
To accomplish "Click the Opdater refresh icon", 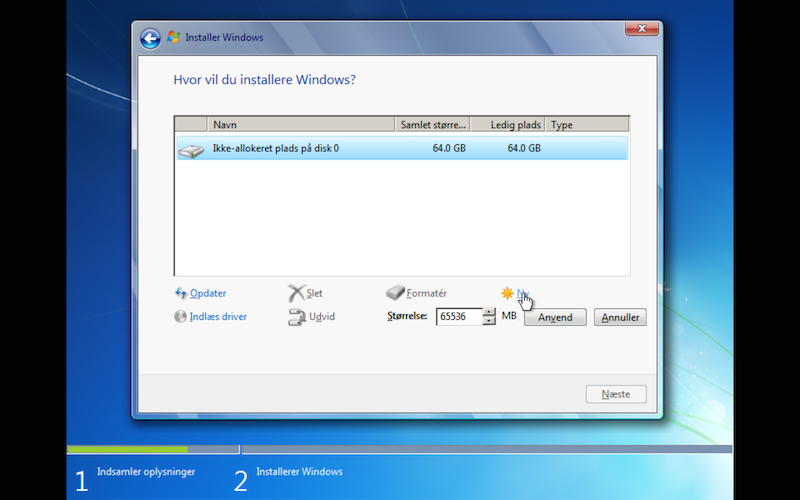I will (x=181, y=293).
